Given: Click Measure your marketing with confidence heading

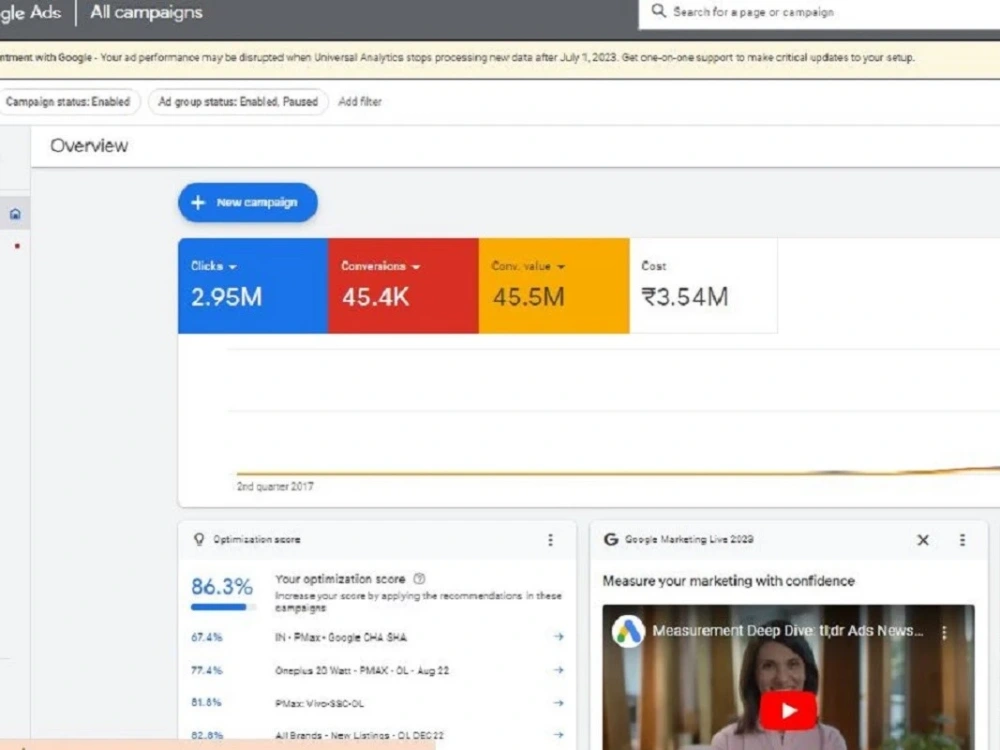Looking at the screenshot, I should tap(728, 581).
